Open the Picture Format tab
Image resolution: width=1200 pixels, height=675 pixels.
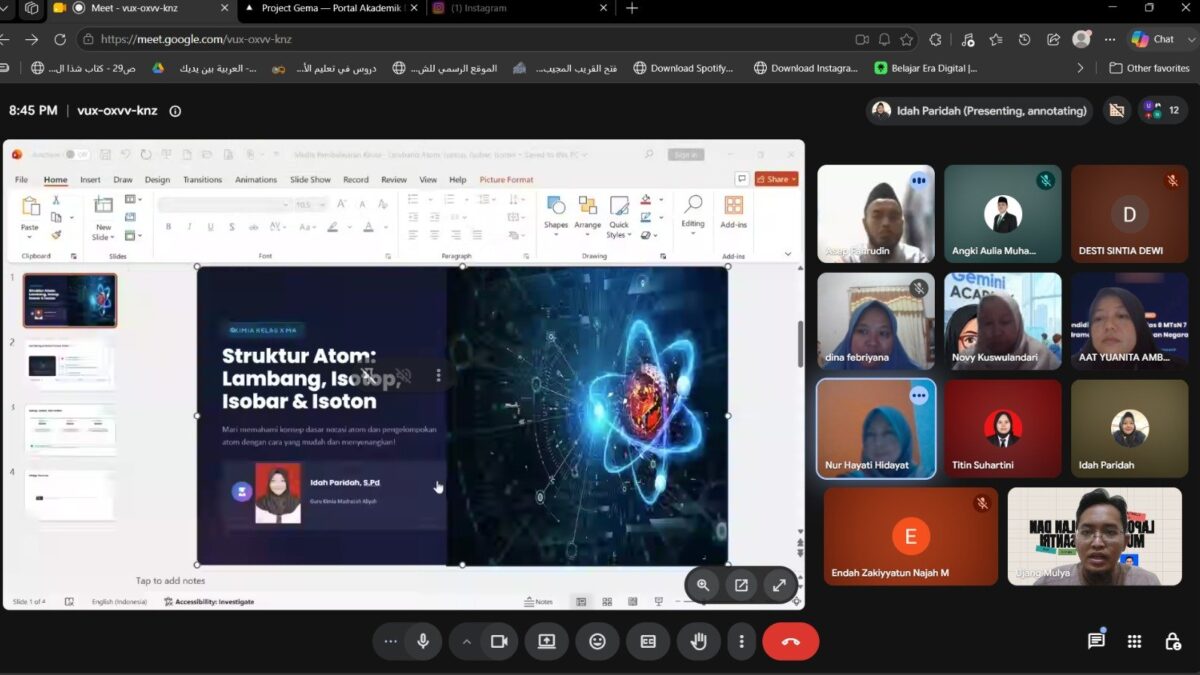tap(506, 180)
